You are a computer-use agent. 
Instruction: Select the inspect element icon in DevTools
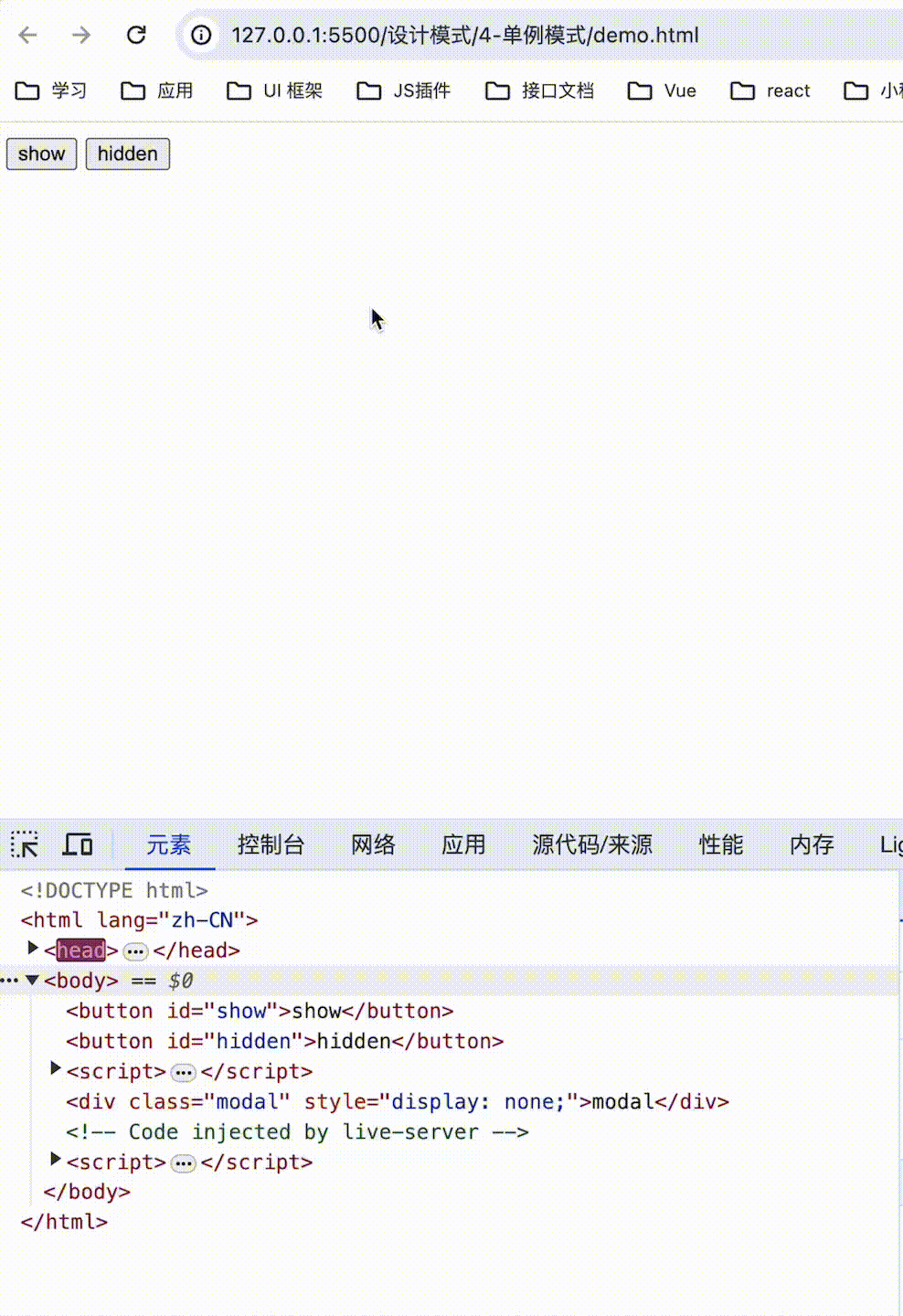[x=25, y=844]
